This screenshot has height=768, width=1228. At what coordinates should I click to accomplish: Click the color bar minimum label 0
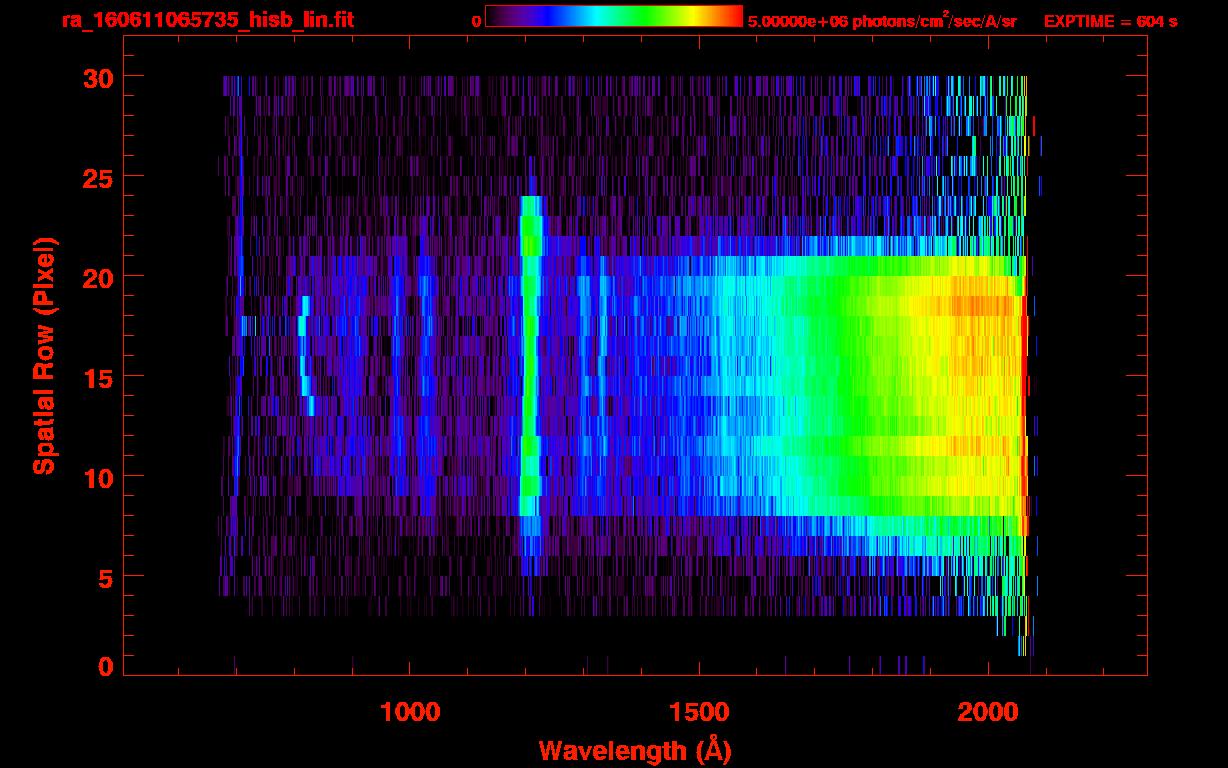476,21
